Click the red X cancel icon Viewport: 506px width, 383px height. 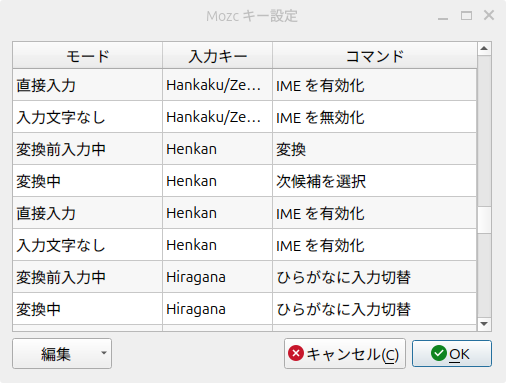point(296,353)
